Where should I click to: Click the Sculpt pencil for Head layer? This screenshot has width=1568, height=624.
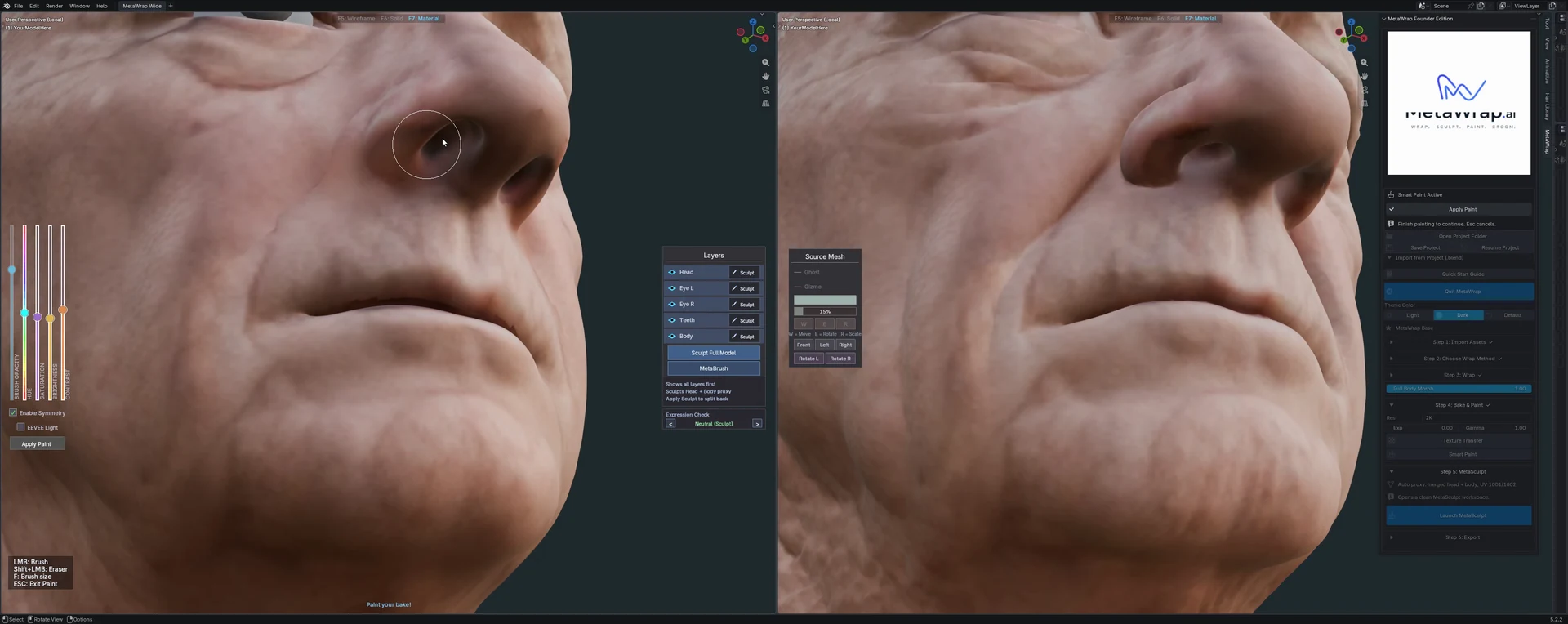click(744, 273)
